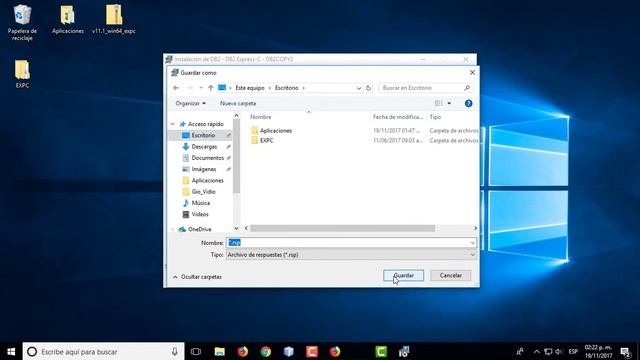
Task: Click the search magnifier in Buscar box
Action: click(467, 88)
